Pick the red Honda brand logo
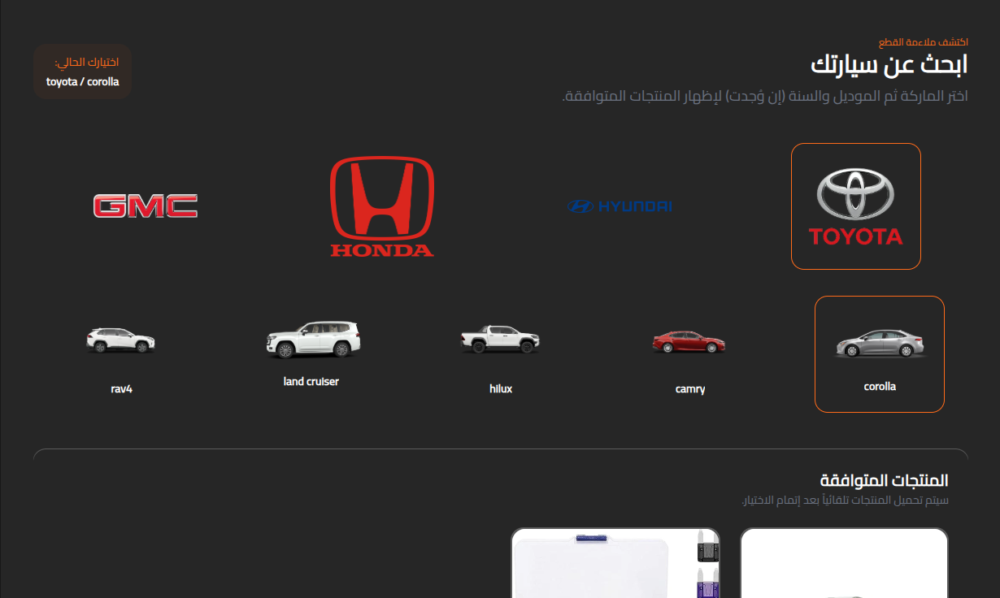 [382, 207]
